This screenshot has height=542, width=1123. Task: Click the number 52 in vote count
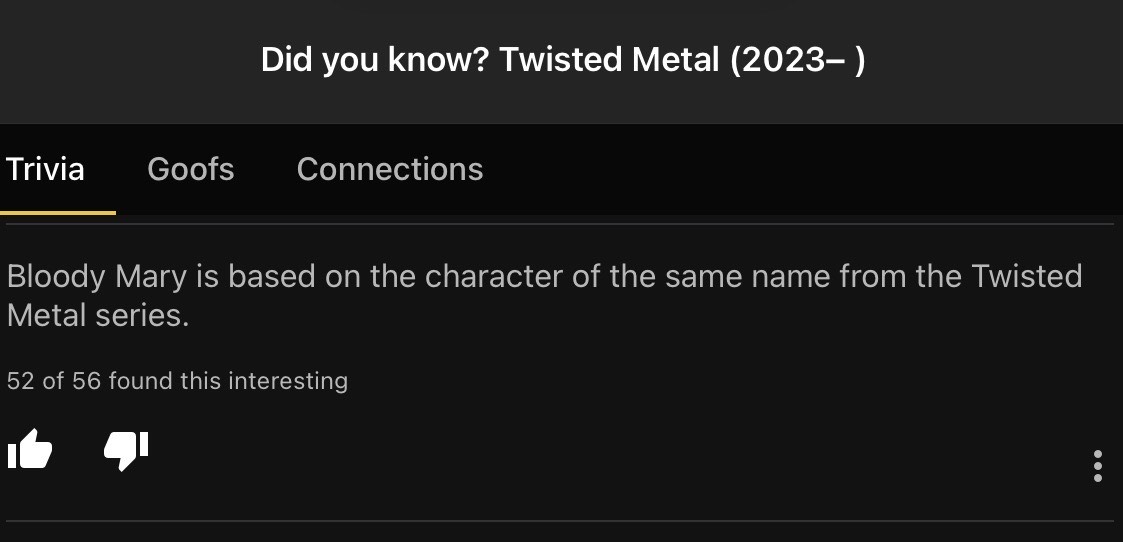tap(20, 381)
